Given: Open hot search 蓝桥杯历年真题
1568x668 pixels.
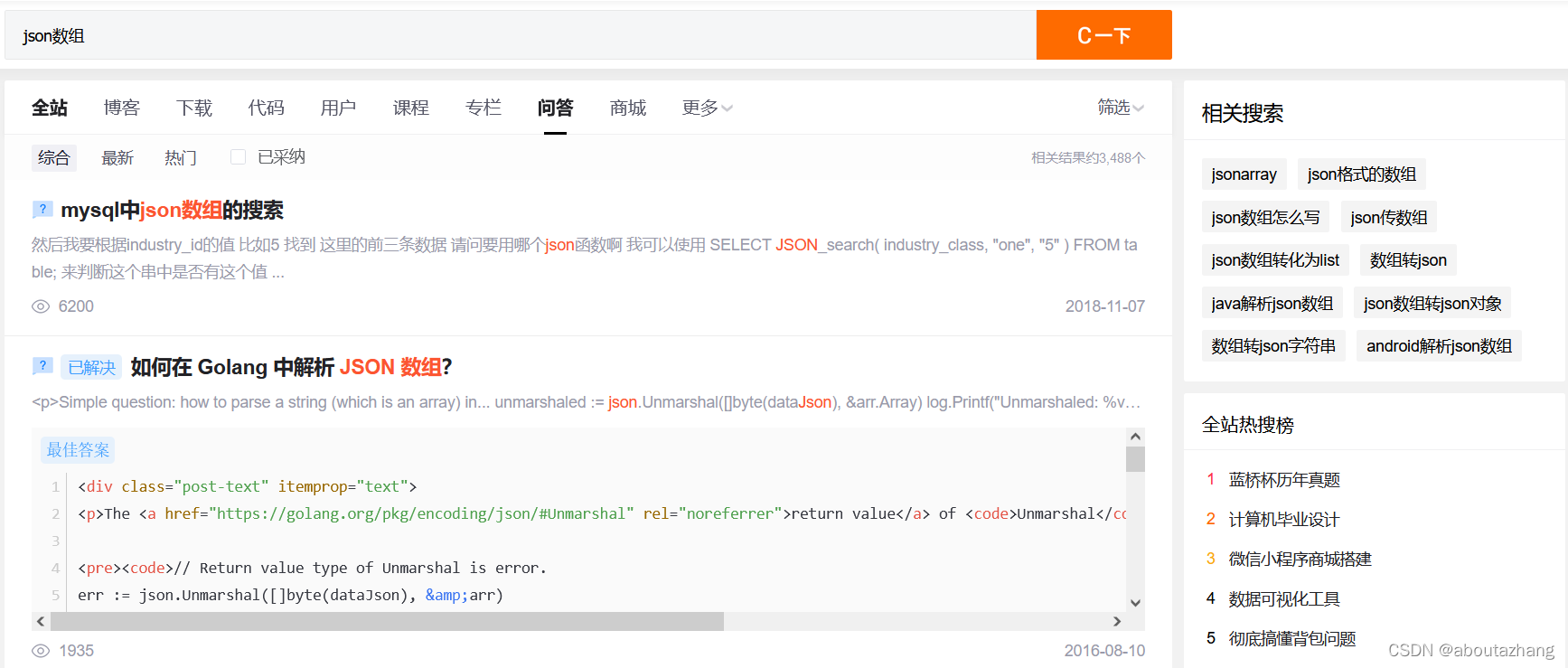Looking at the screenshot, I should click(1284, 480).
